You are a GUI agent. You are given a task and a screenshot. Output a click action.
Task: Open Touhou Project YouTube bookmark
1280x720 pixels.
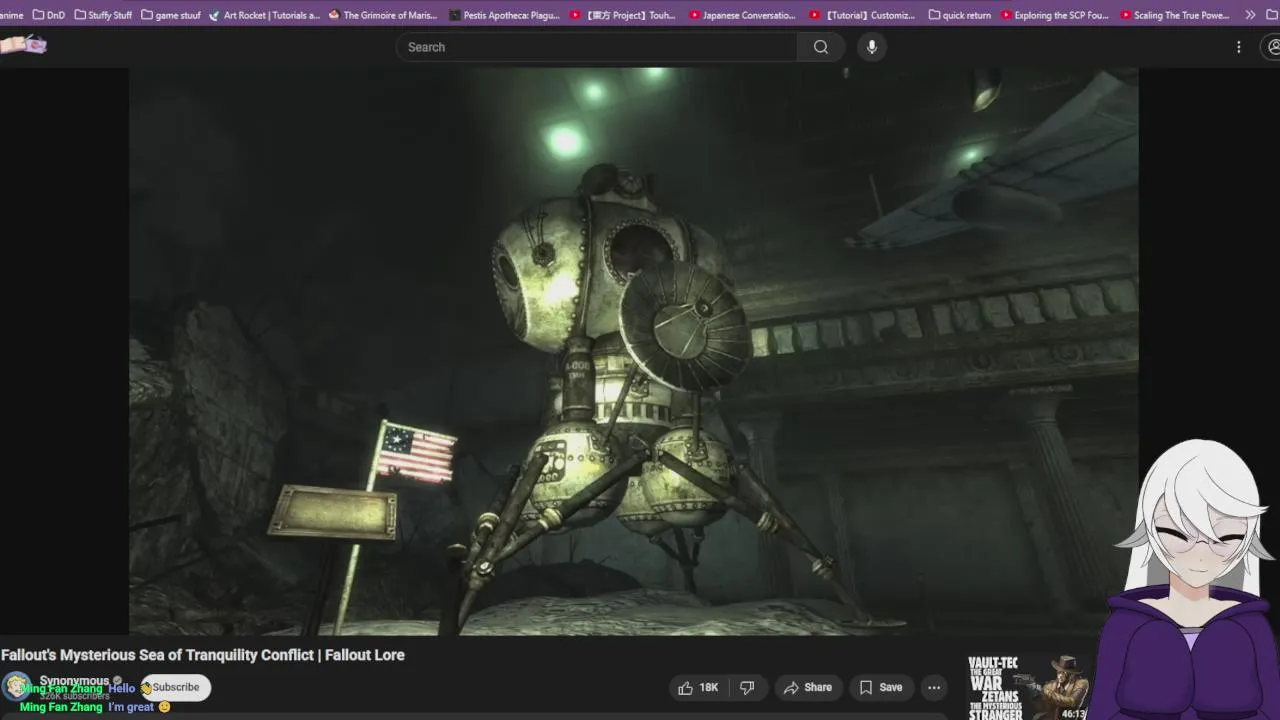coord(623,15)
